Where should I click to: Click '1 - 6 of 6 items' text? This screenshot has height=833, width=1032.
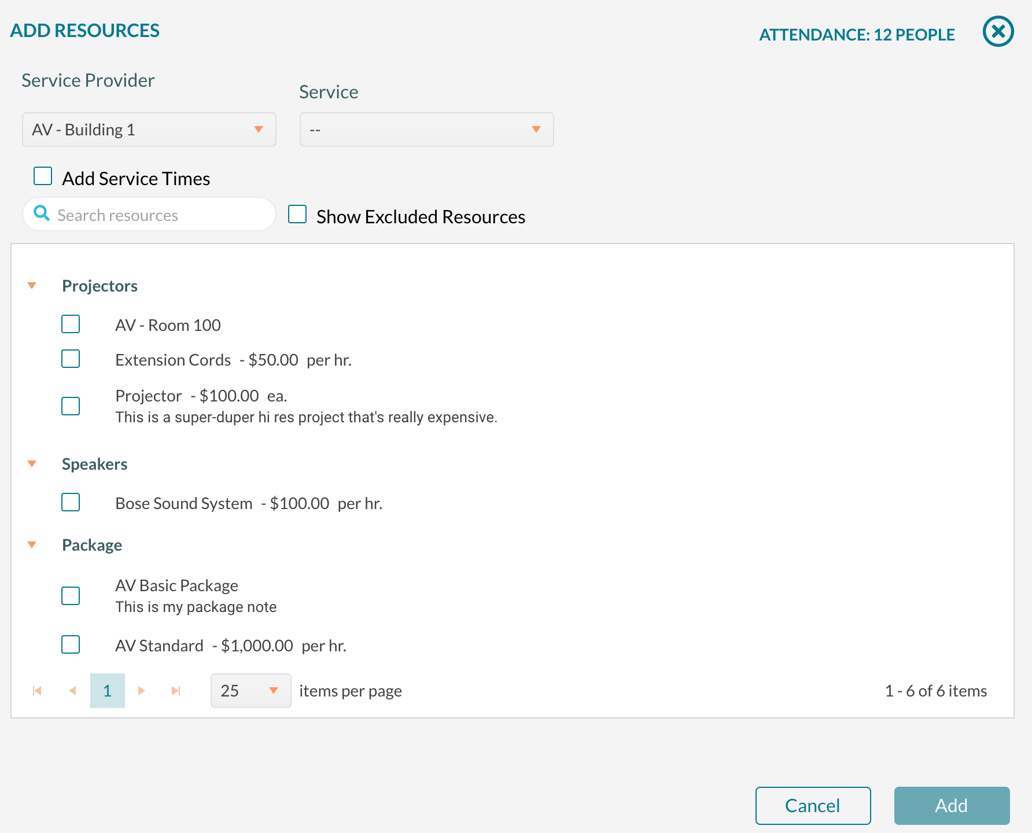pos(935,690)
